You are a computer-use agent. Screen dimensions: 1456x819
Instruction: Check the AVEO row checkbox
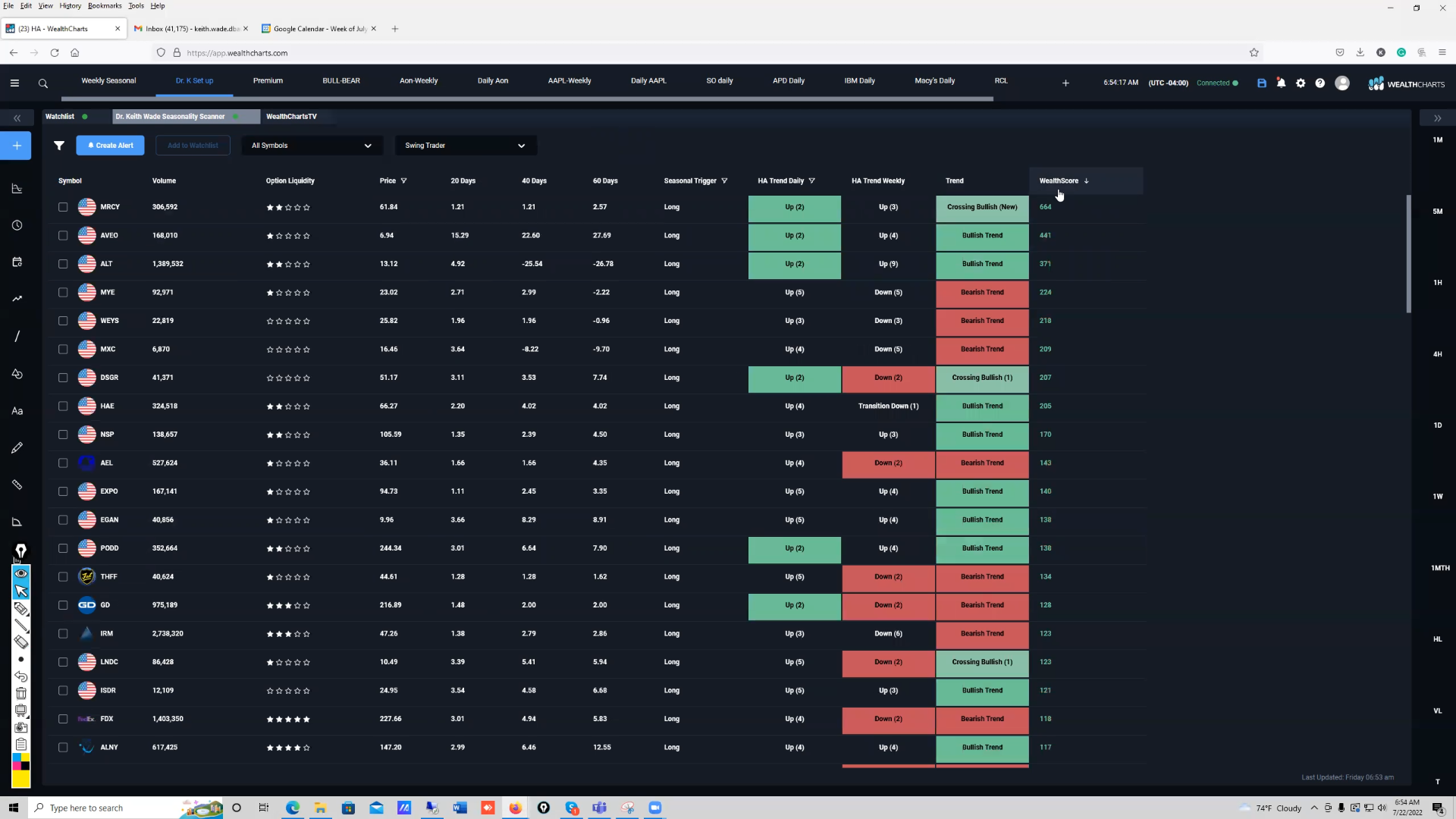[63, 236]
